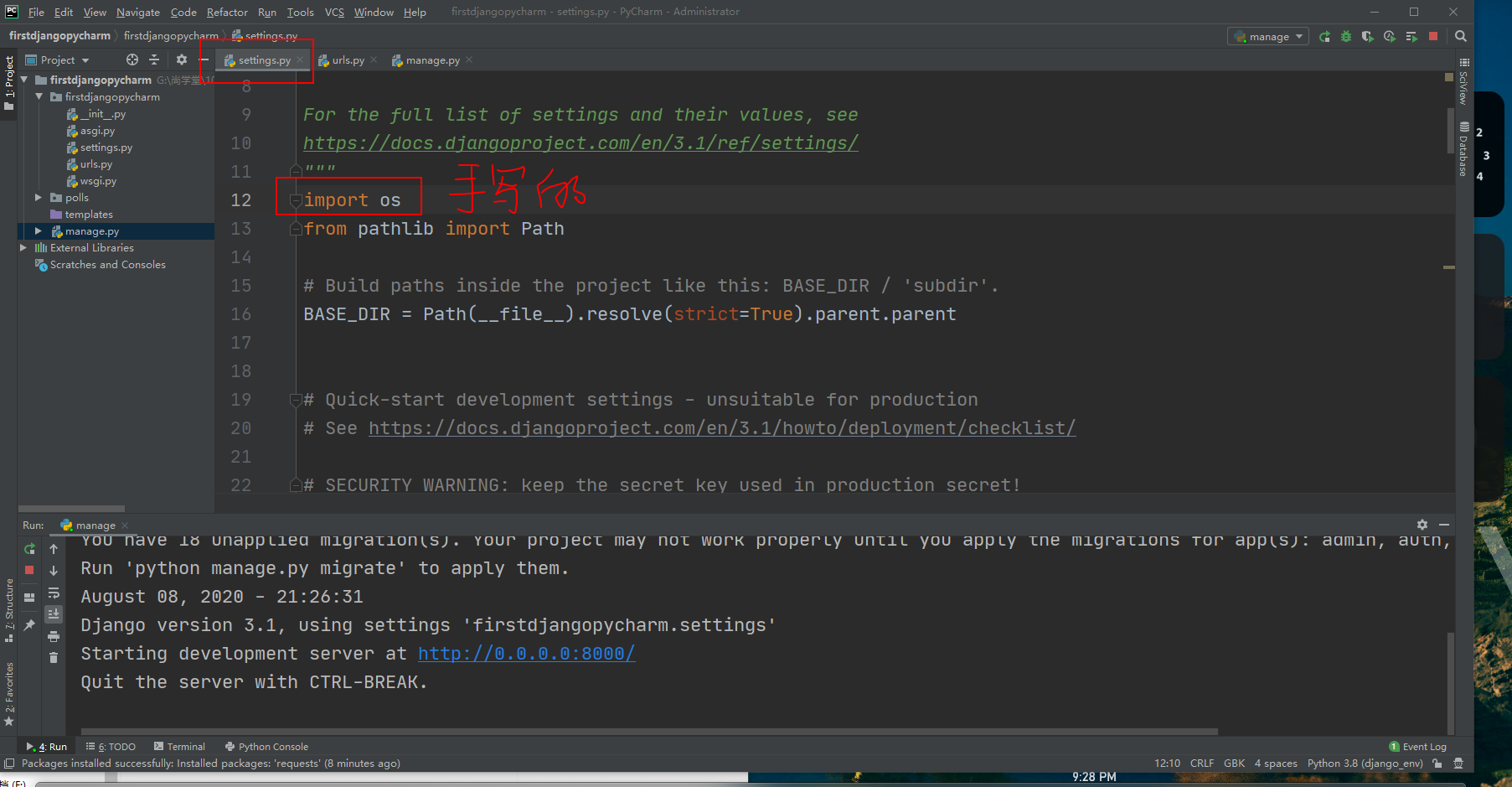Rerun the manage configuration from main toolbar
Image resolution: width=1512 pixels, height=787 pixels.
[x=1324, y=37]
